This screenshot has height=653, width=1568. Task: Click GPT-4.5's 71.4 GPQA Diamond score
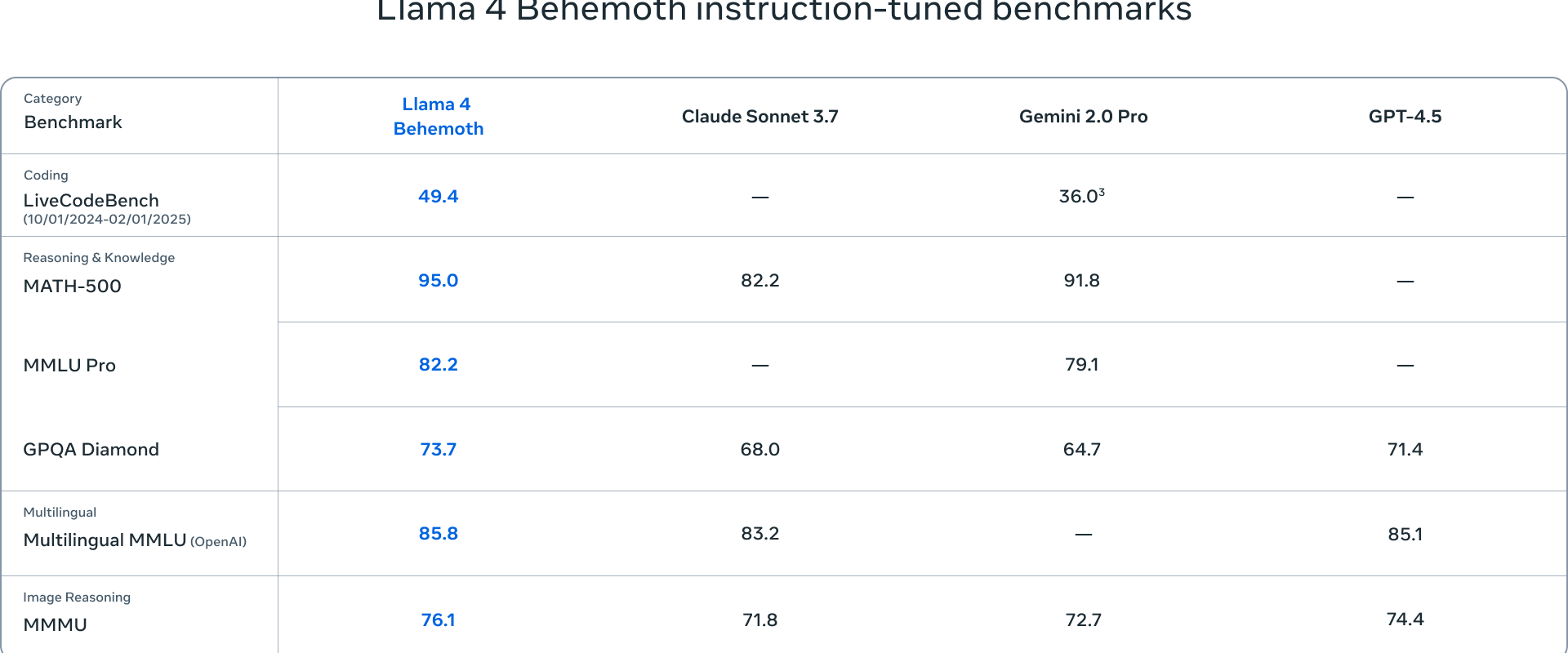[1405, 450]
